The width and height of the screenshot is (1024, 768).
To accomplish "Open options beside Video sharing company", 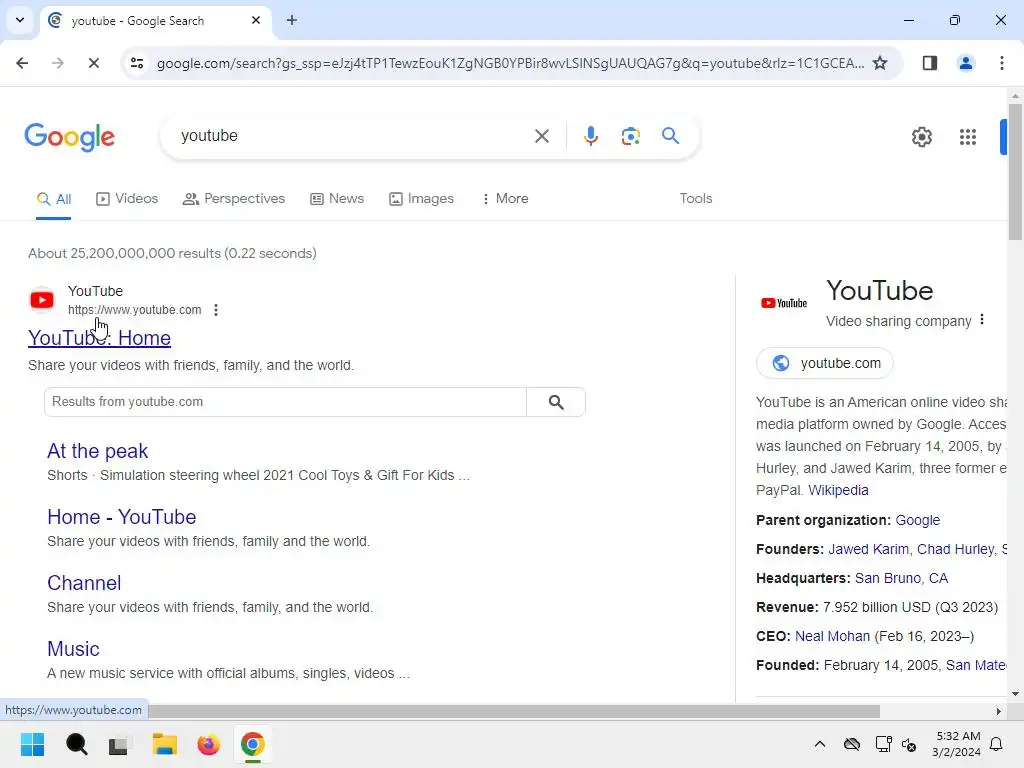I will click(982, 320).
